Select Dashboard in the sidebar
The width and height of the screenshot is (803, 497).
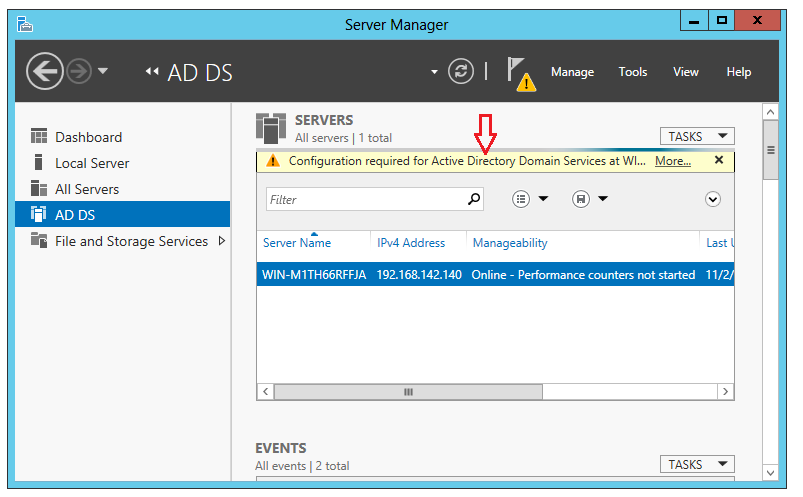point(88,137)
